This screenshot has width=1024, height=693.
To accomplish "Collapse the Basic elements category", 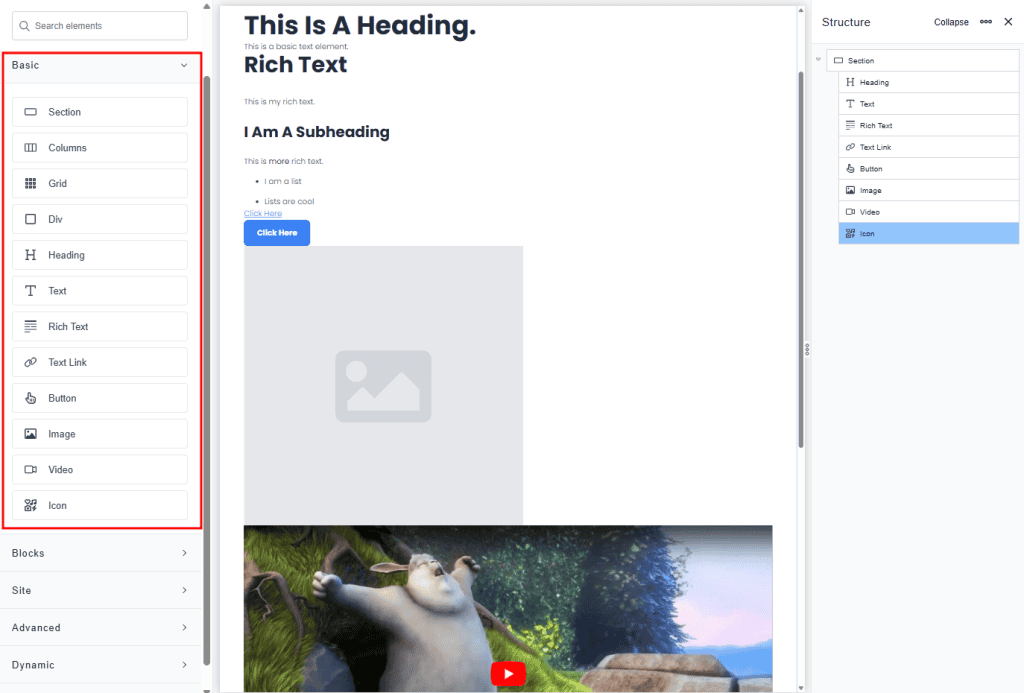I will pos(184,65).
